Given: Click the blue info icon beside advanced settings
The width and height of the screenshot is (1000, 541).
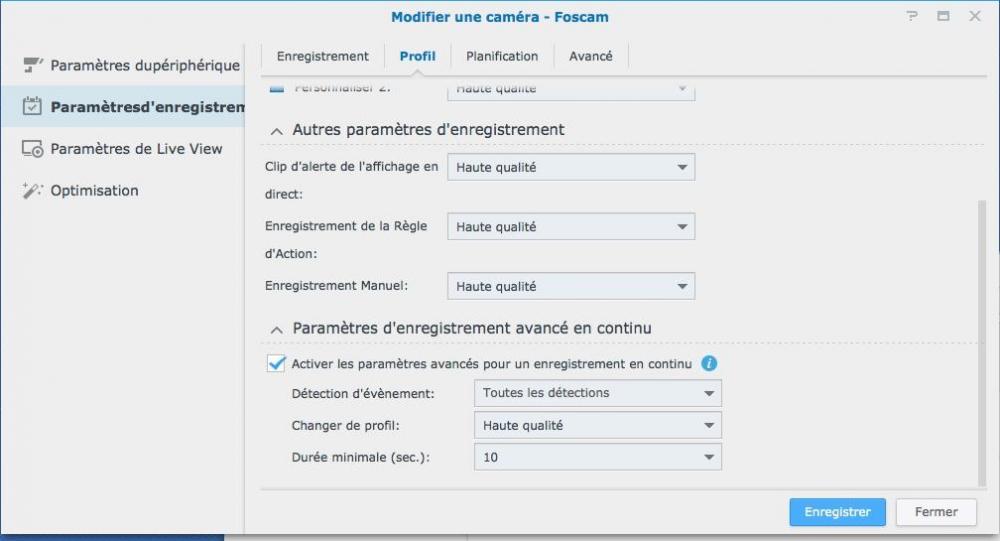Looking at the screenshot, I should [709, 363].
